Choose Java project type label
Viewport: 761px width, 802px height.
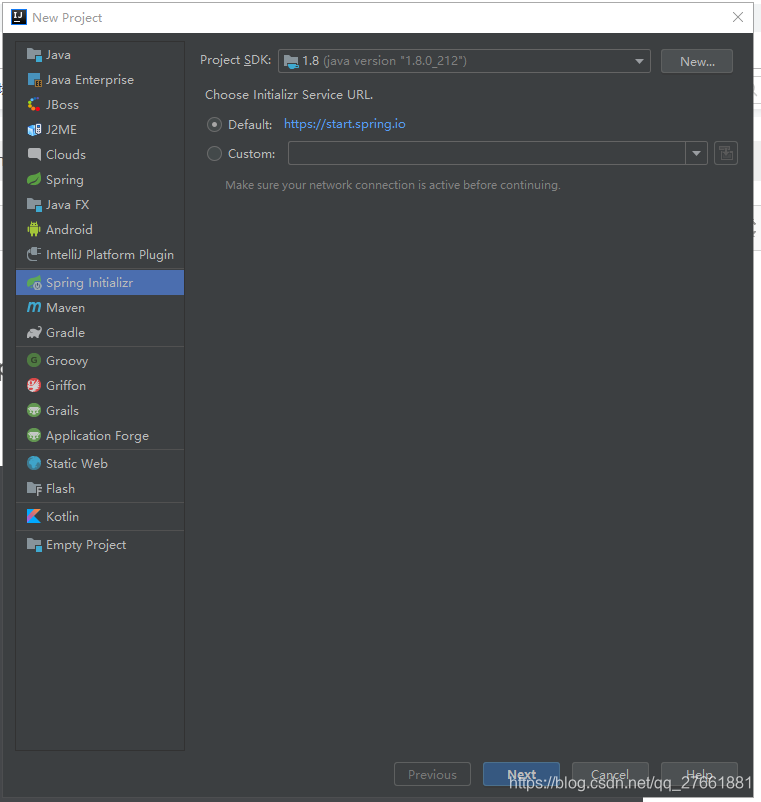58,55
